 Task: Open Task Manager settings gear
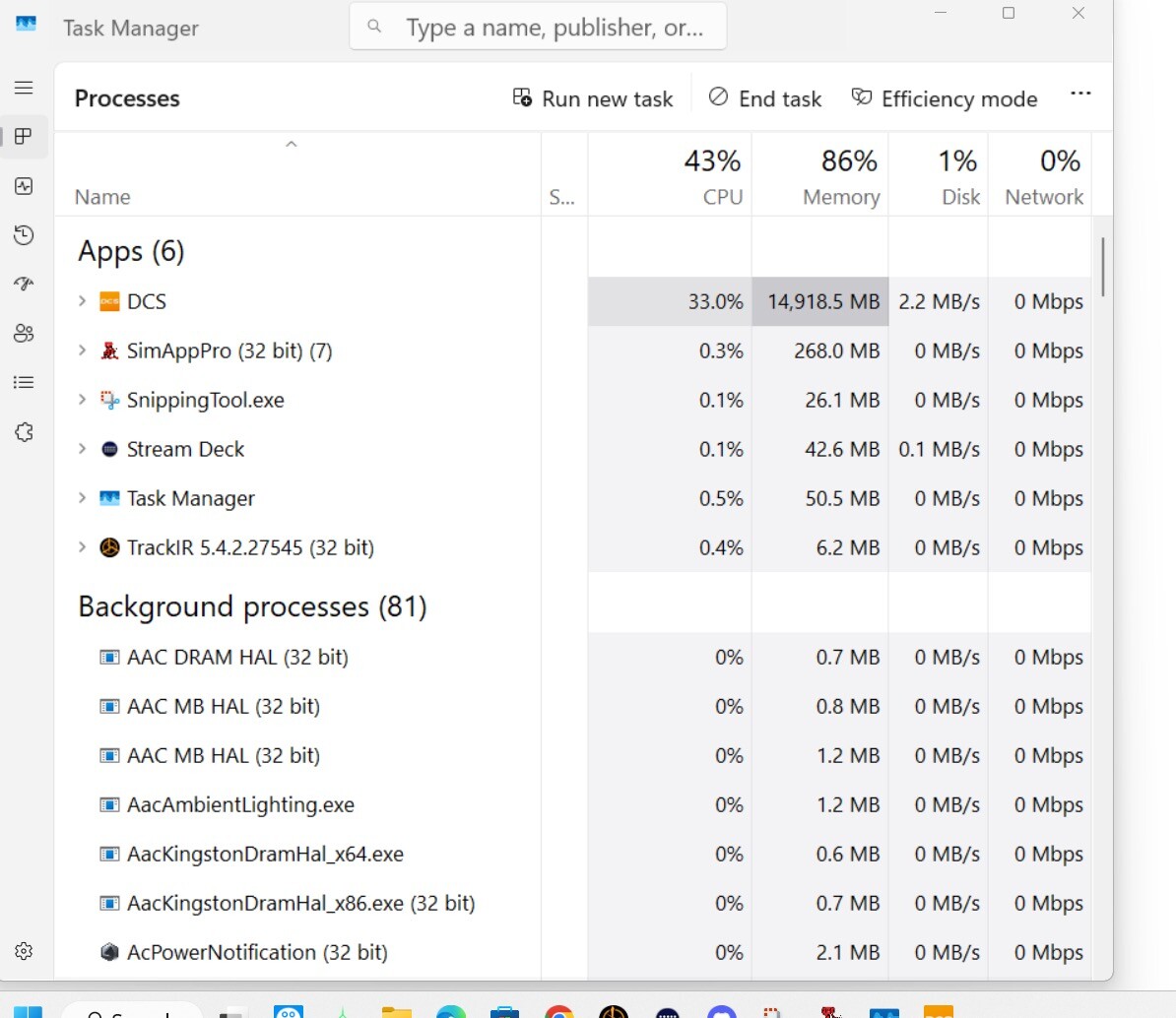pos(24,951)
